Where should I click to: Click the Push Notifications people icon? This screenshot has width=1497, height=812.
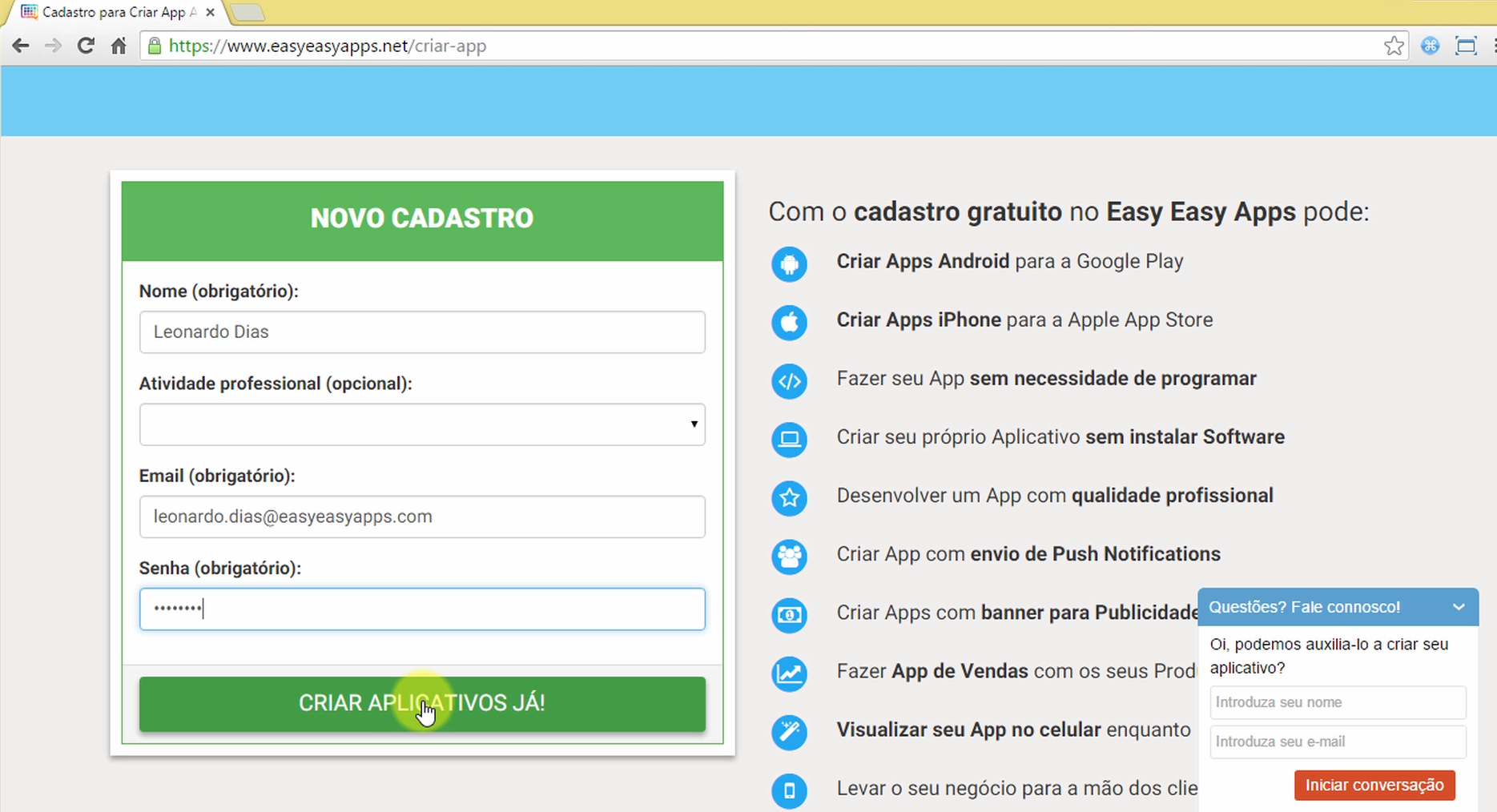pos(789,557)
